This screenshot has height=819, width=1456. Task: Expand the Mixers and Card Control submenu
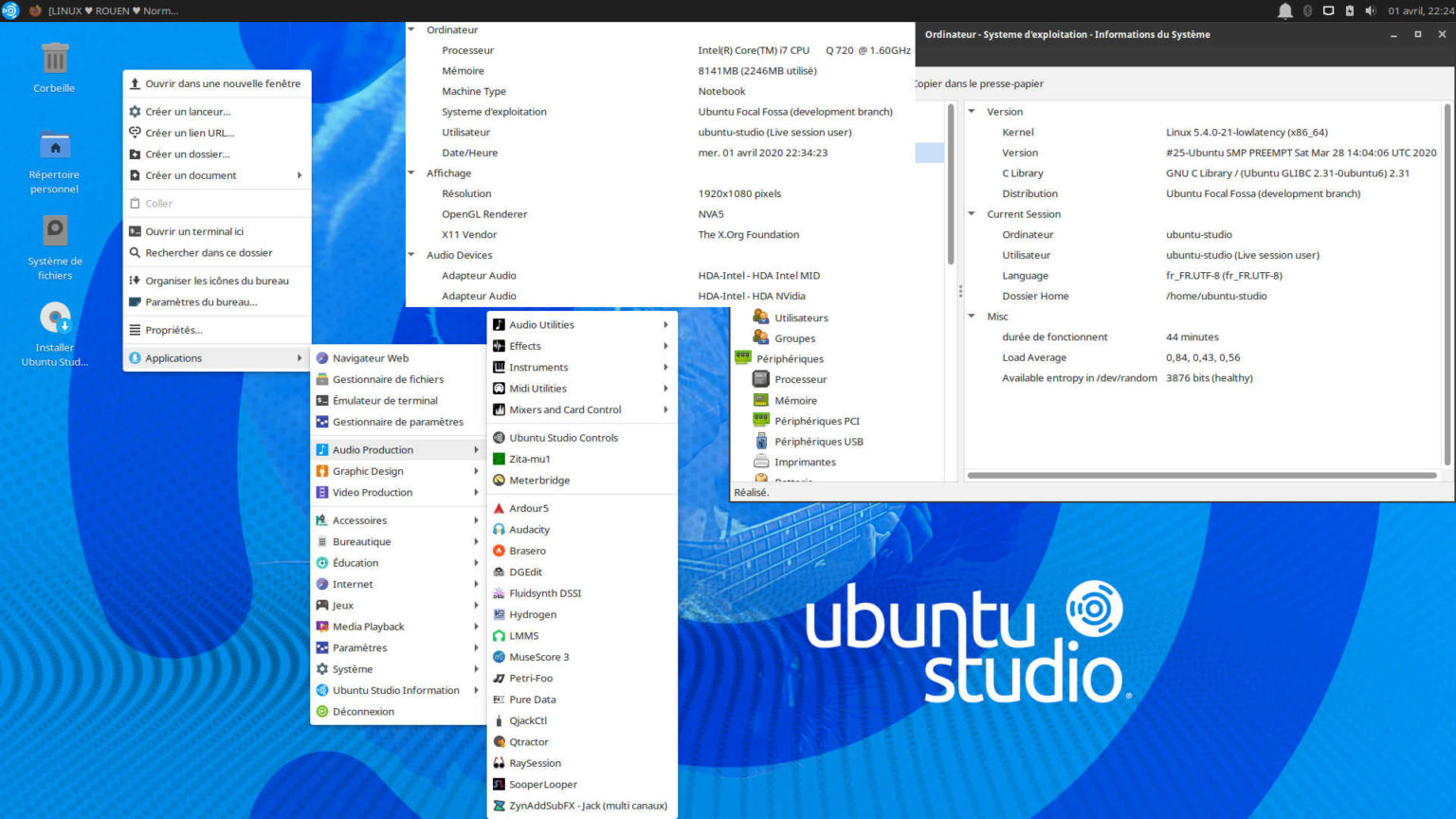point(565,409)
